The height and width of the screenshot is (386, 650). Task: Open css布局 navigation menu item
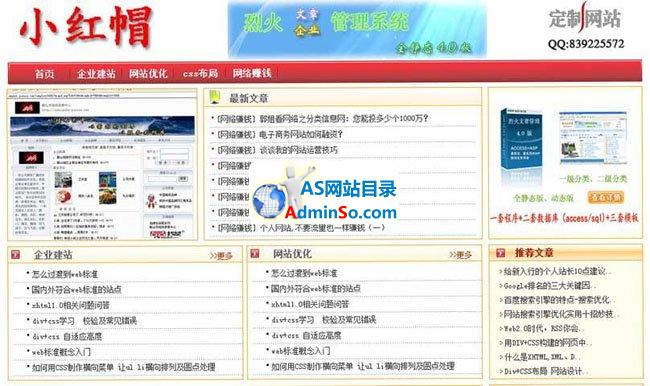pyautogui.click(x=200, y=74)
